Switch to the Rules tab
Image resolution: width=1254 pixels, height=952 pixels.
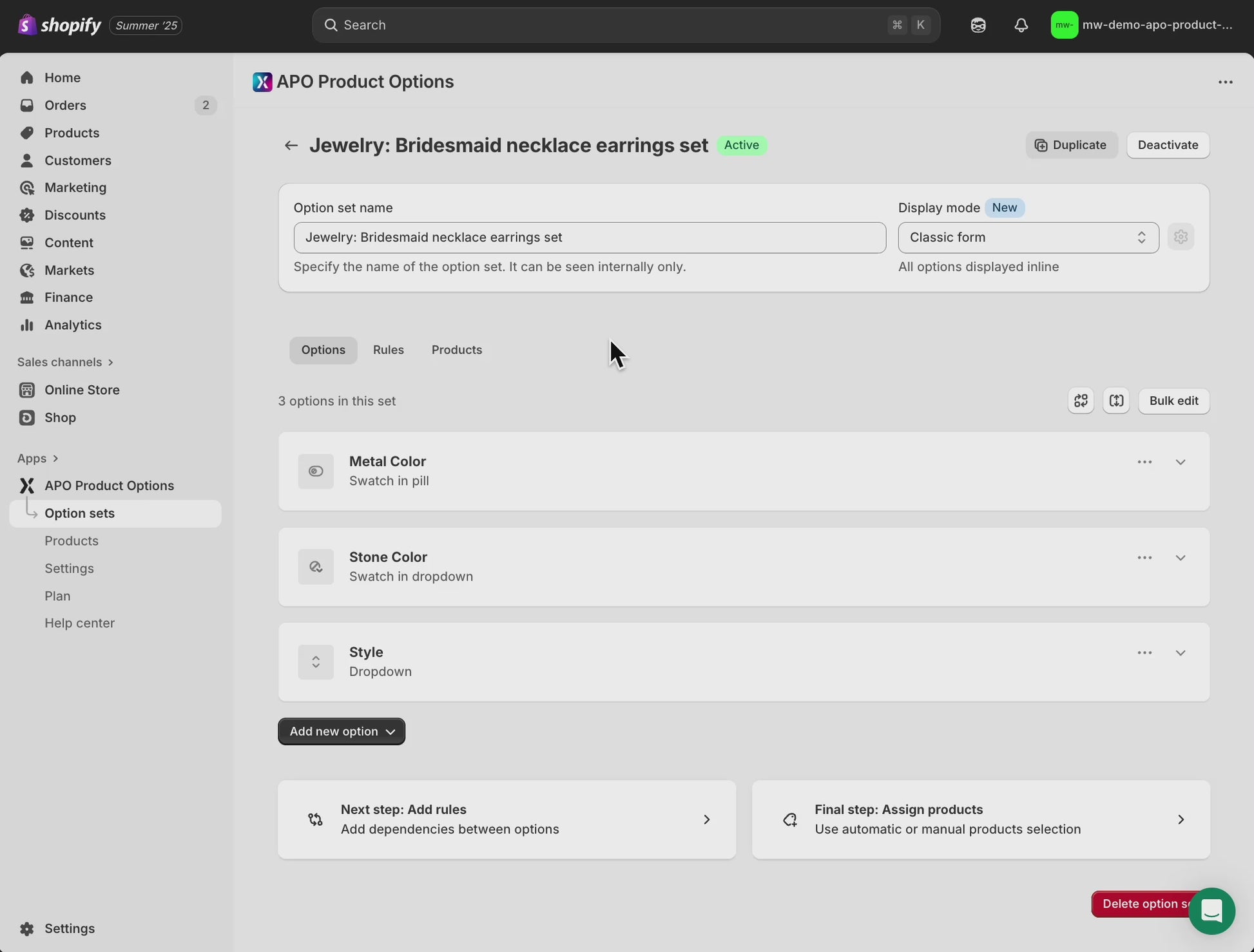pyautogui.click(x=388, y=350)
